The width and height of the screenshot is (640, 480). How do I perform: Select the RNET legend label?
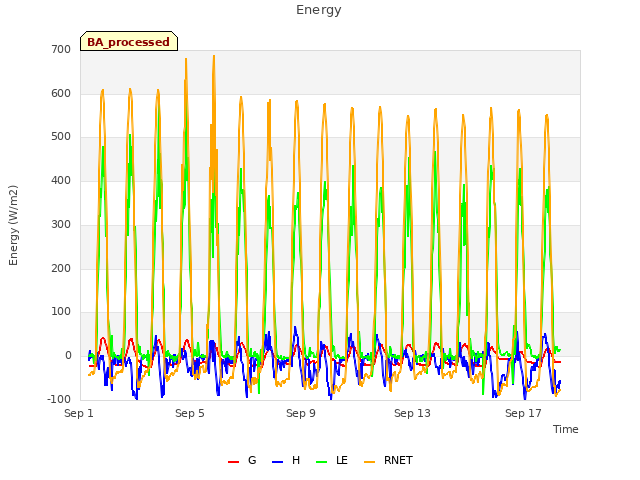pyautogui.click(x=398, y=460)
